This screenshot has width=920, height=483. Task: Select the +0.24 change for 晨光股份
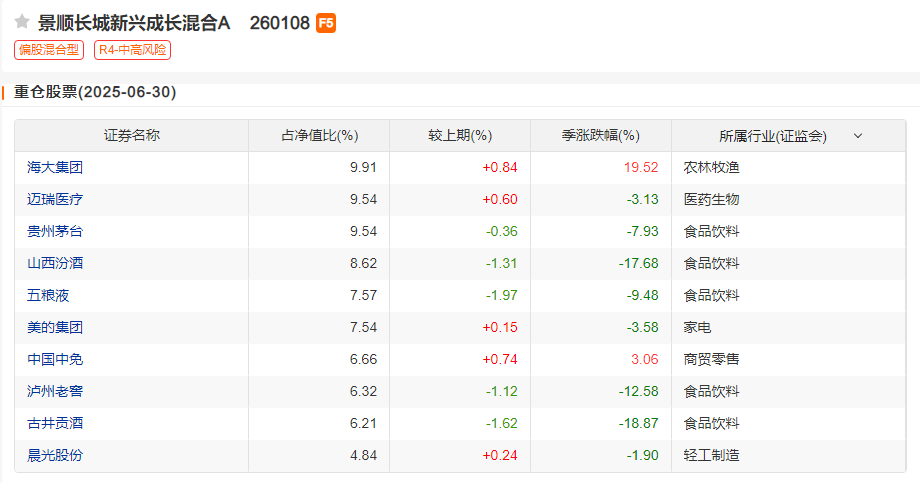[500, 455]
